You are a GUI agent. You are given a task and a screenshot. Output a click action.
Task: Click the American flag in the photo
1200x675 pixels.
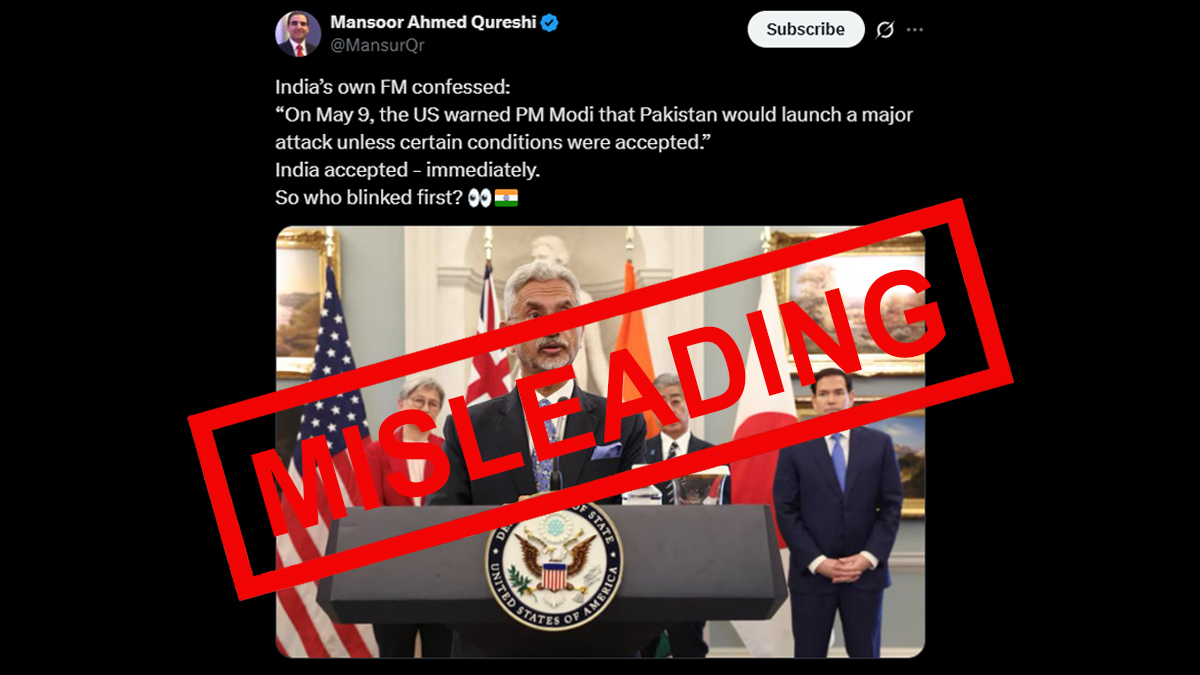(326, 462)
